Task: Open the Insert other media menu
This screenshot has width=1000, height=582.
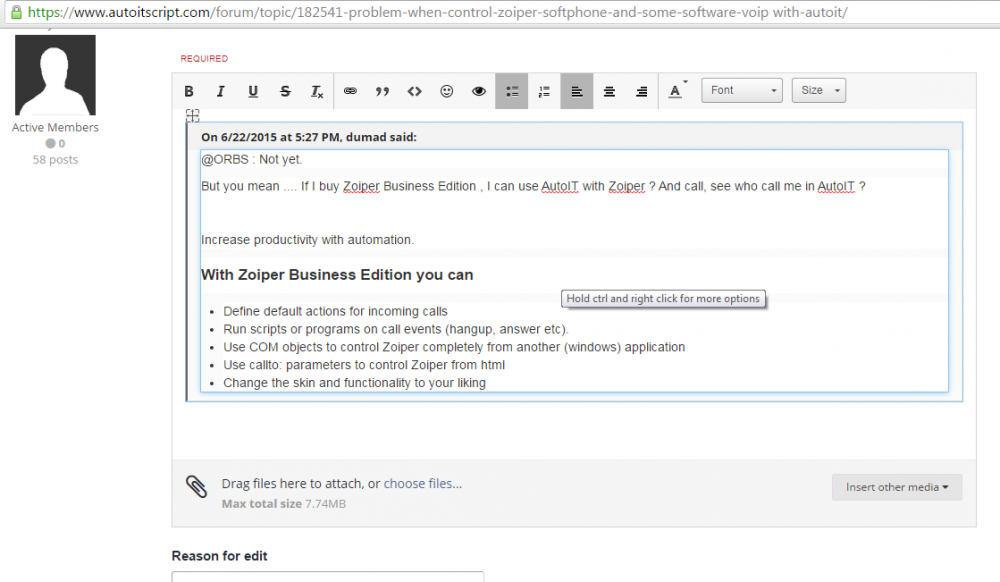Action: click(x=897, y=487)
